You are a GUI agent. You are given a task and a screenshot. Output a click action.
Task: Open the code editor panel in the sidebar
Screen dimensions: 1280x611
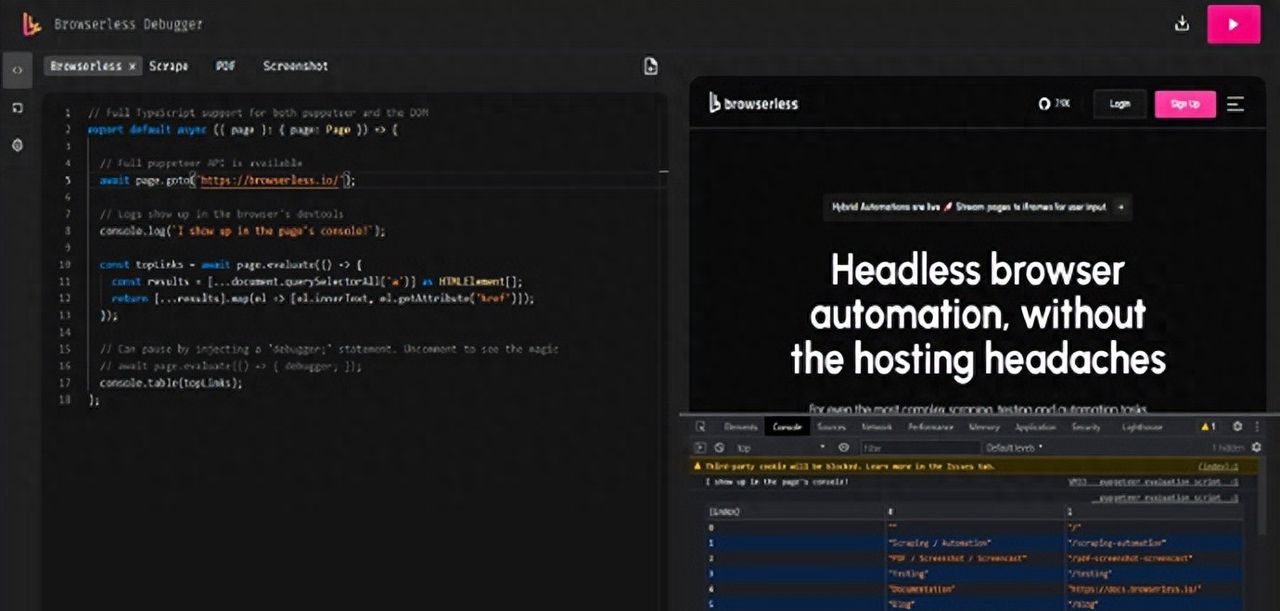(16, 70)
